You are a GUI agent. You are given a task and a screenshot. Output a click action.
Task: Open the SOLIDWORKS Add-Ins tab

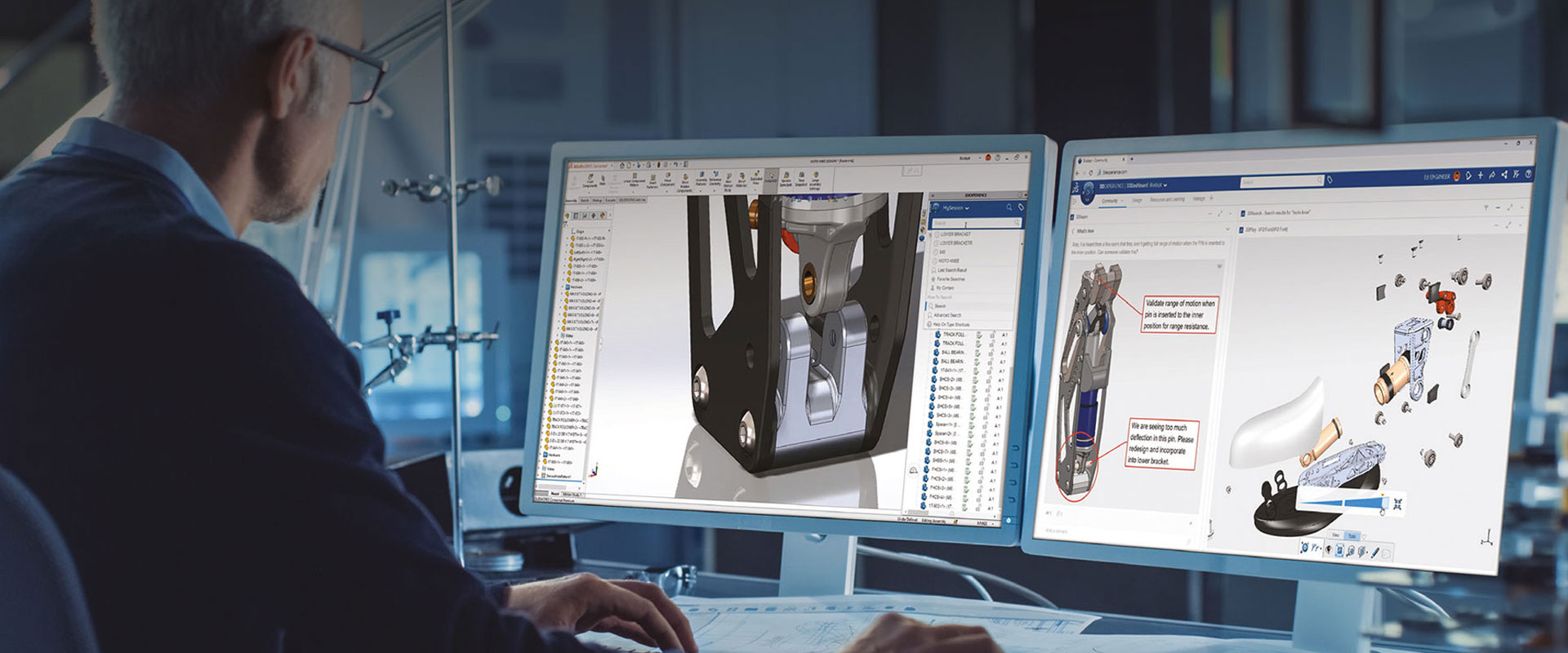(x=632, y=199)
